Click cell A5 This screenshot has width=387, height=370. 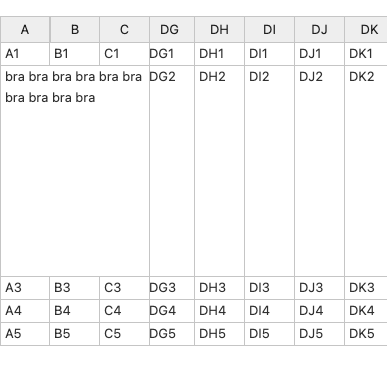[x=25, y=334]
